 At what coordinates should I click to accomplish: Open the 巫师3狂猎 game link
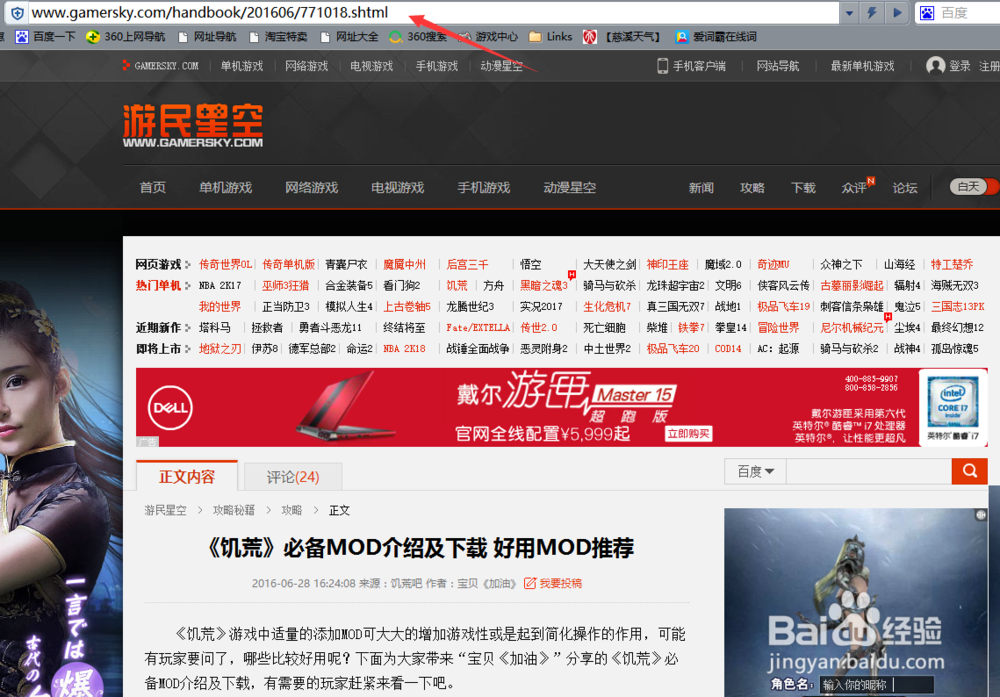click(x=286, y=285)
